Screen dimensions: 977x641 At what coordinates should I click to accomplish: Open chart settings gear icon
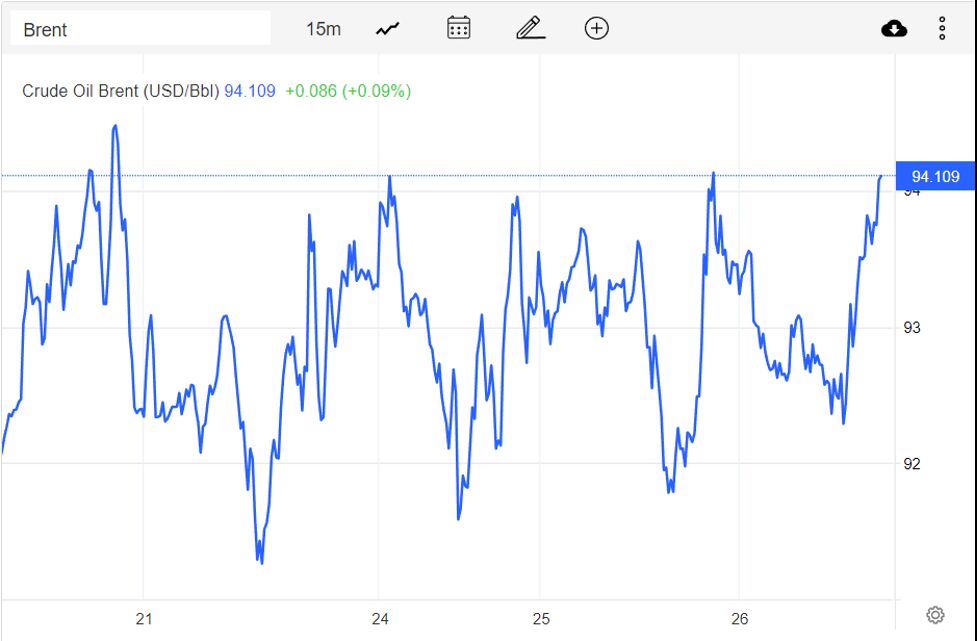coord(935,615)
